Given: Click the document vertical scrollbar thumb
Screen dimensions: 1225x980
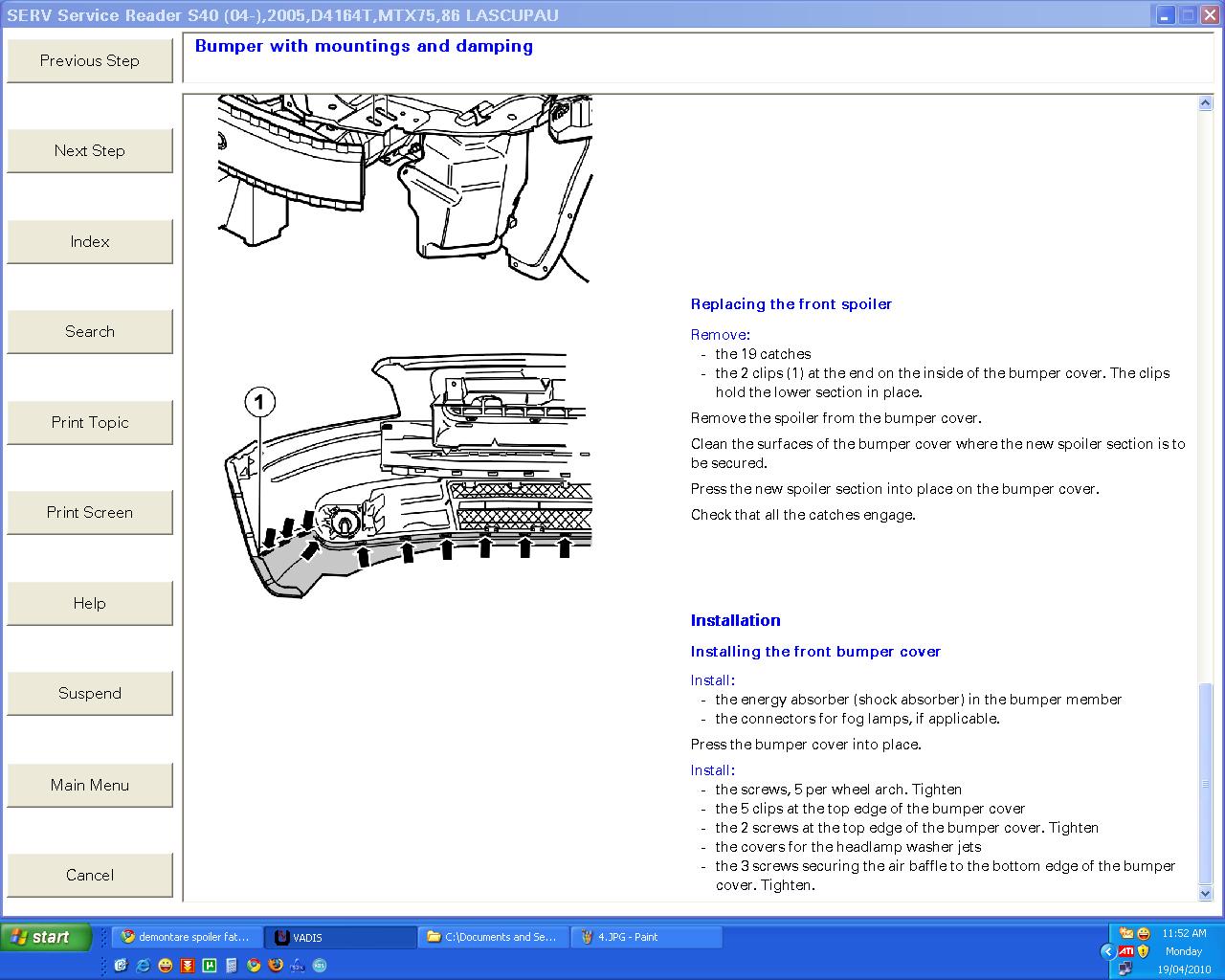Looking at the screenshot, I should pos(1206,783).
